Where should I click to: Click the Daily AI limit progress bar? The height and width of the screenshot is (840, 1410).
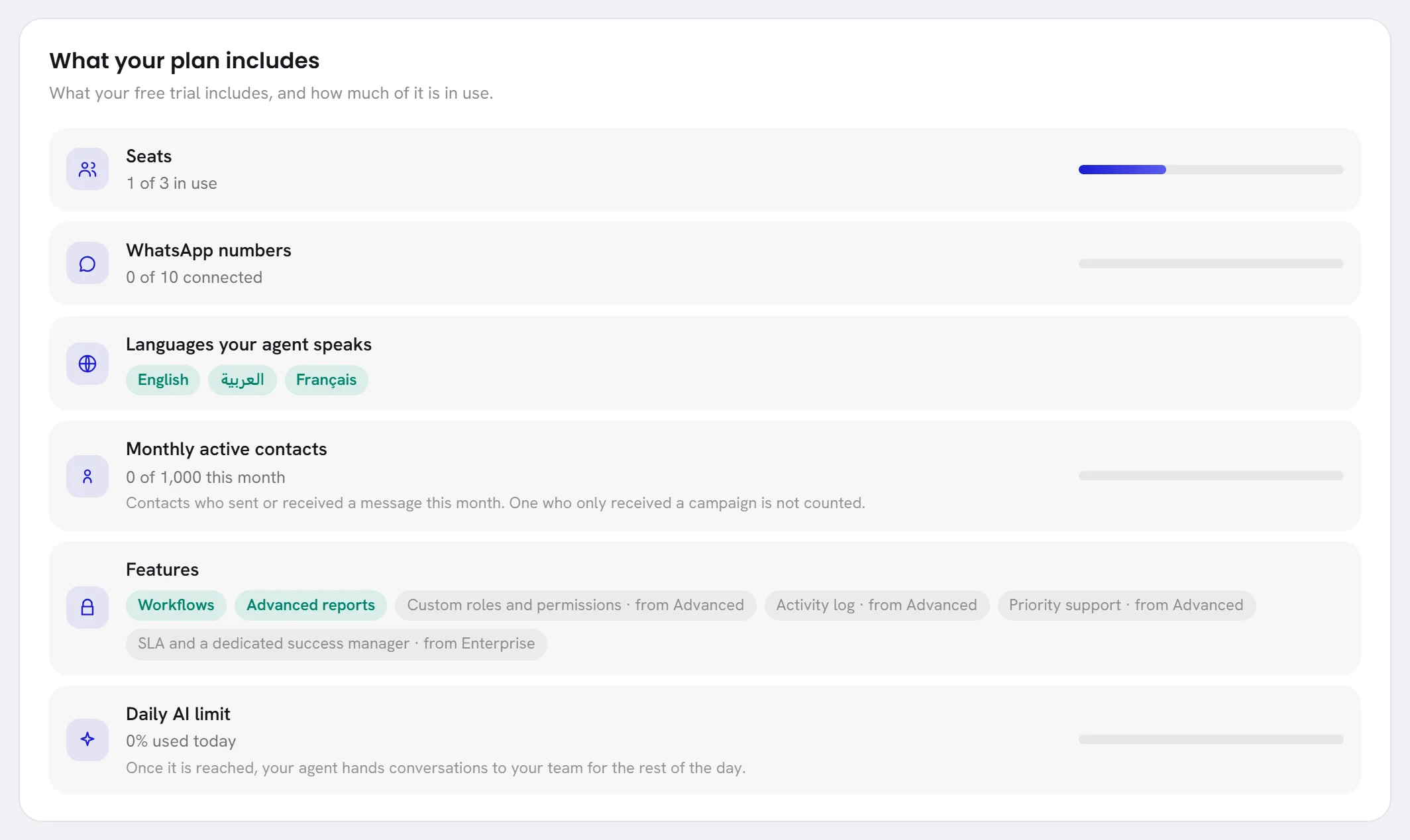click(x=1211, y=739)
